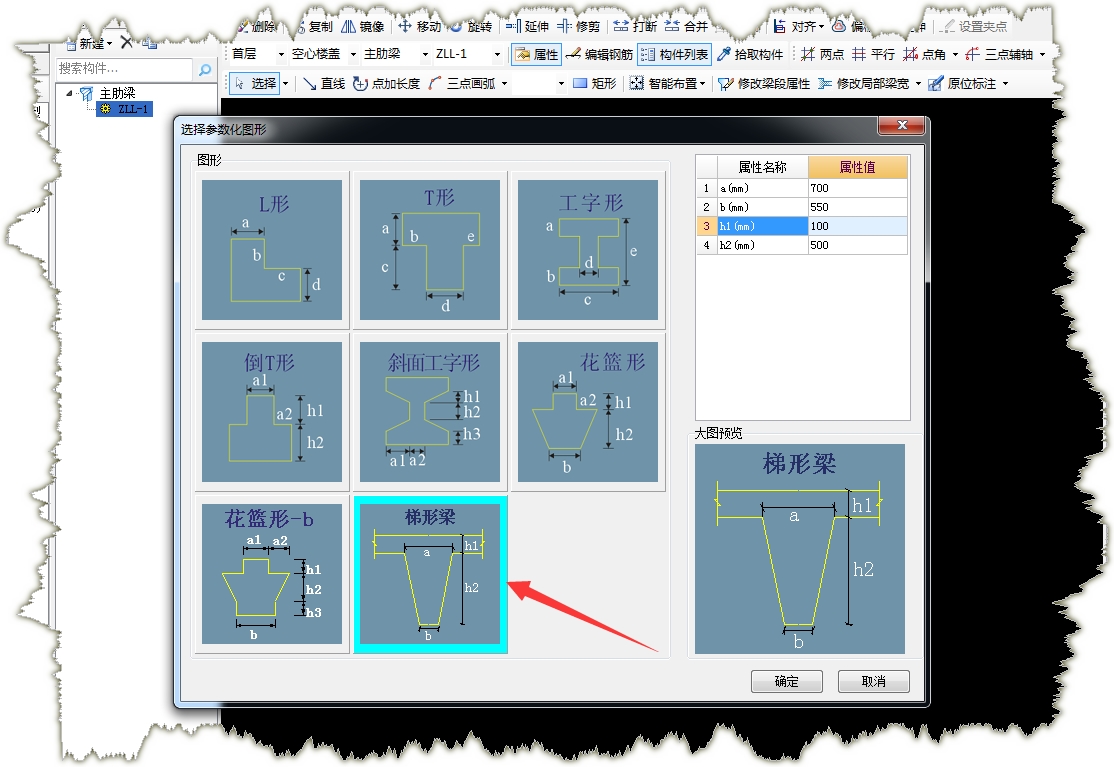Click the search magnifier icon

(205, 69)
